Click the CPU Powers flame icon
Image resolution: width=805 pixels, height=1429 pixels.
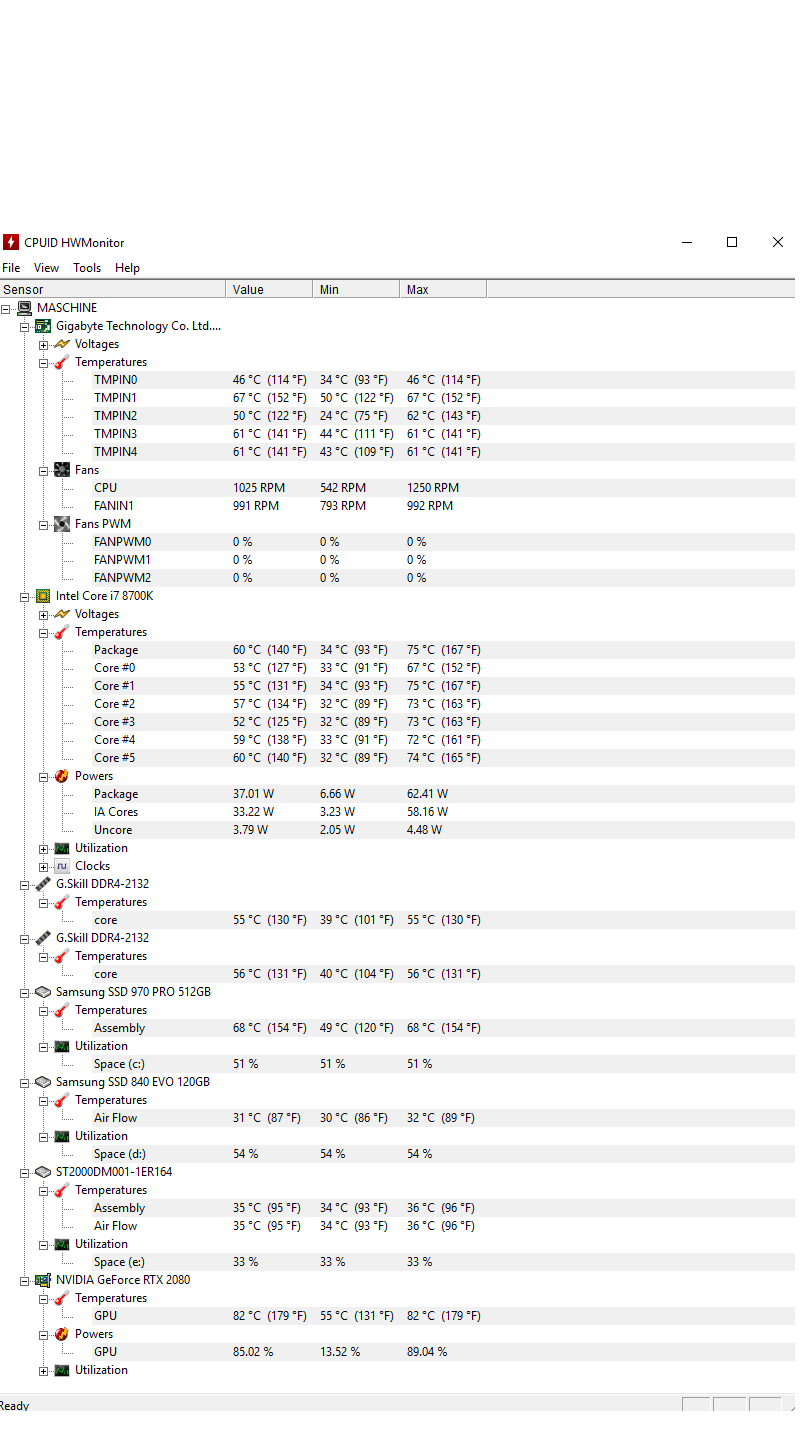(62, 776)
